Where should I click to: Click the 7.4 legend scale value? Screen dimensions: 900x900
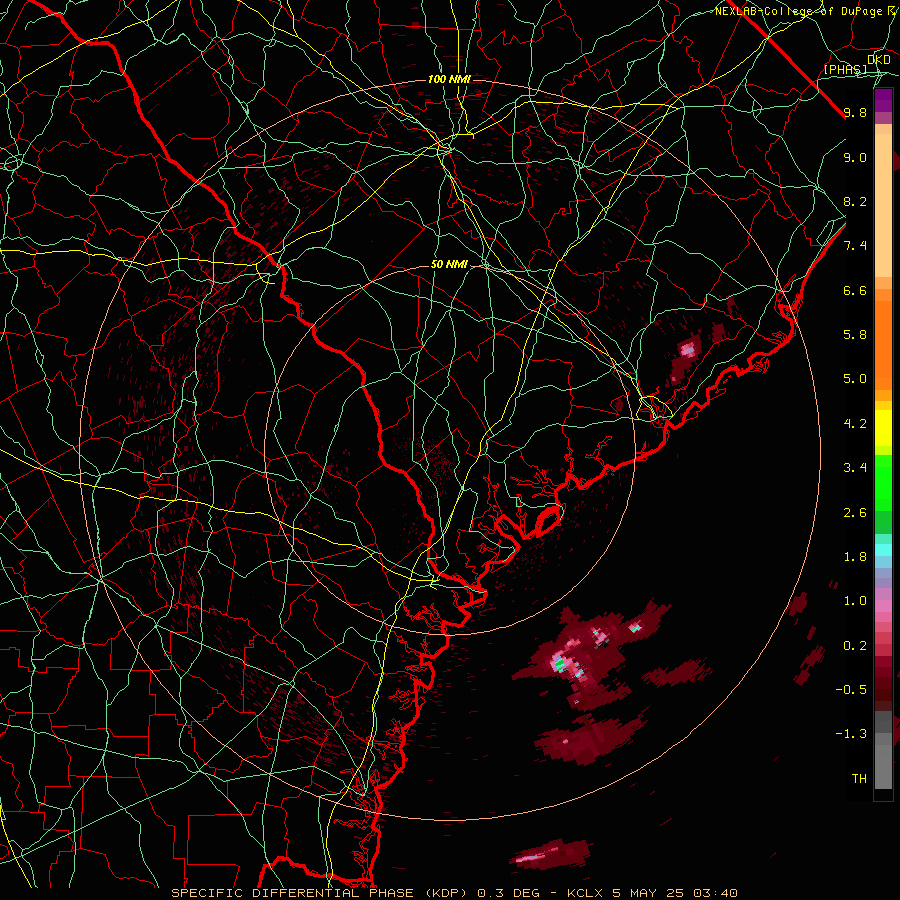coord(855,246)
